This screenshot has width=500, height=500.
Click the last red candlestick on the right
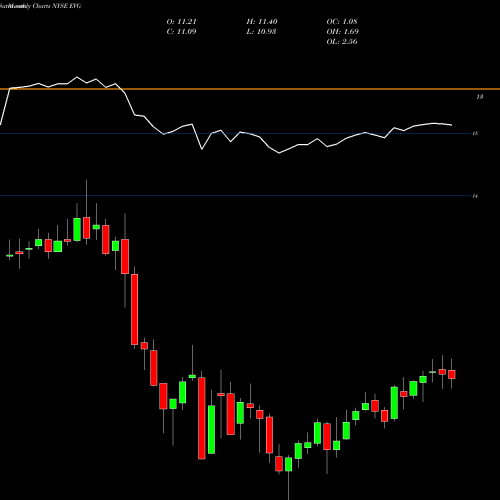[x=452, y=374]
